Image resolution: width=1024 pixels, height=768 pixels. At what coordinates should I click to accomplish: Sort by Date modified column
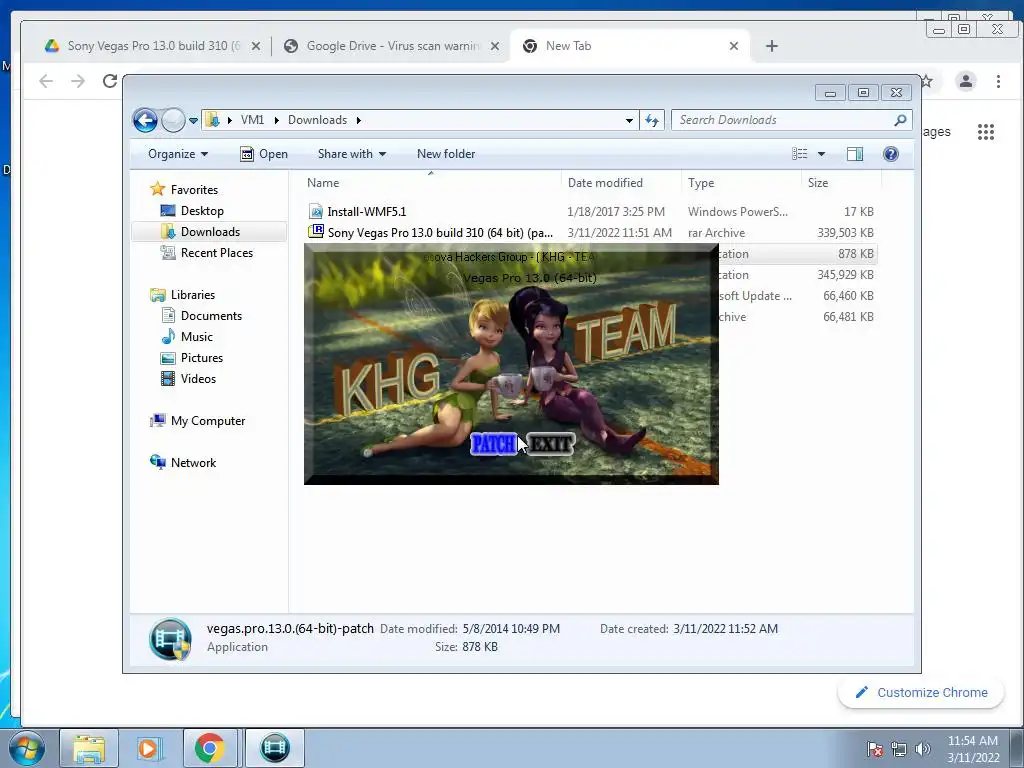point(605,183)
